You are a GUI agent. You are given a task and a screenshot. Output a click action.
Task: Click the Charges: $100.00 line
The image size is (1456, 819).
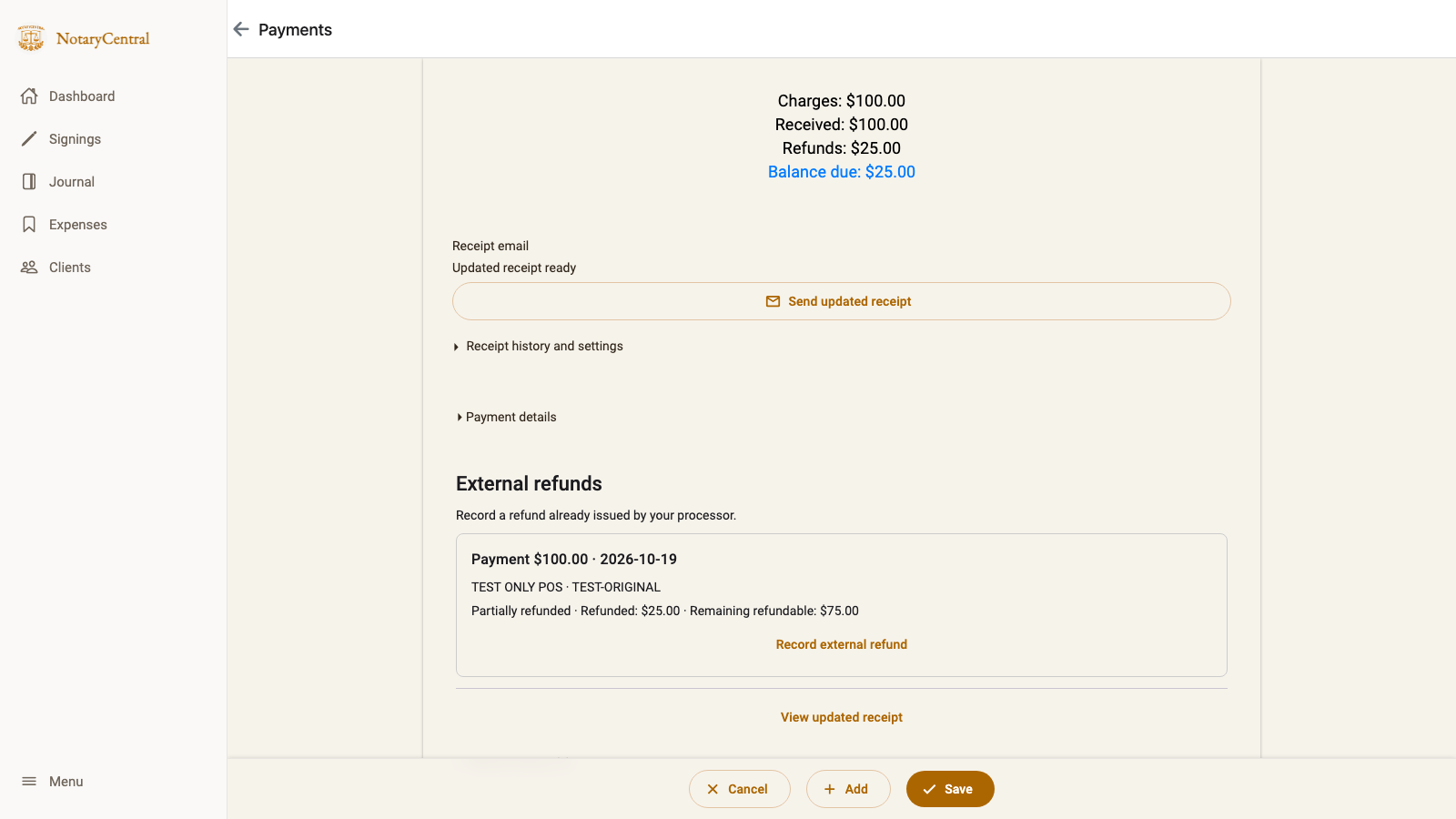click(x=841, y=101)
